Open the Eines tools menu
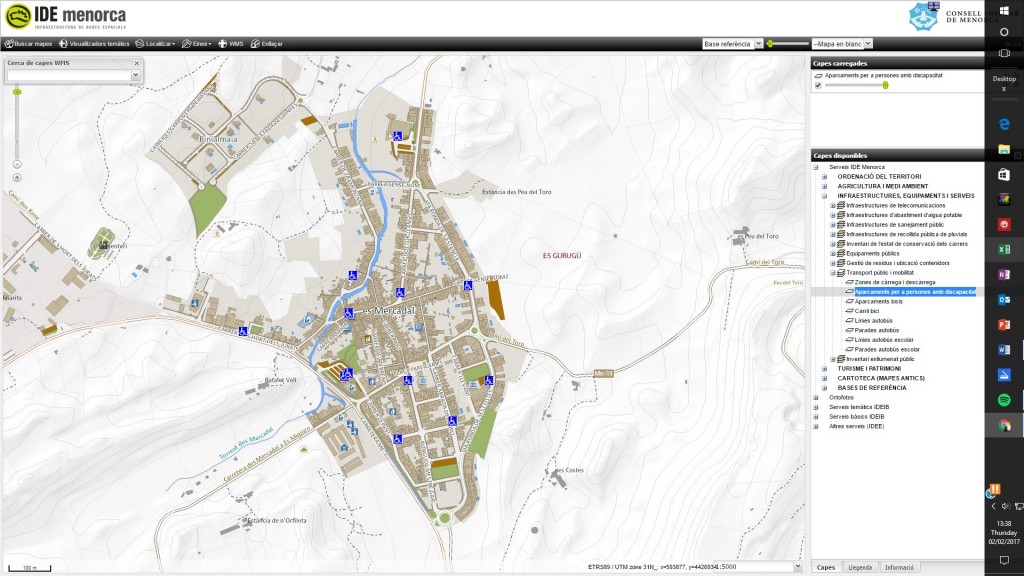 tap(197, 44)
